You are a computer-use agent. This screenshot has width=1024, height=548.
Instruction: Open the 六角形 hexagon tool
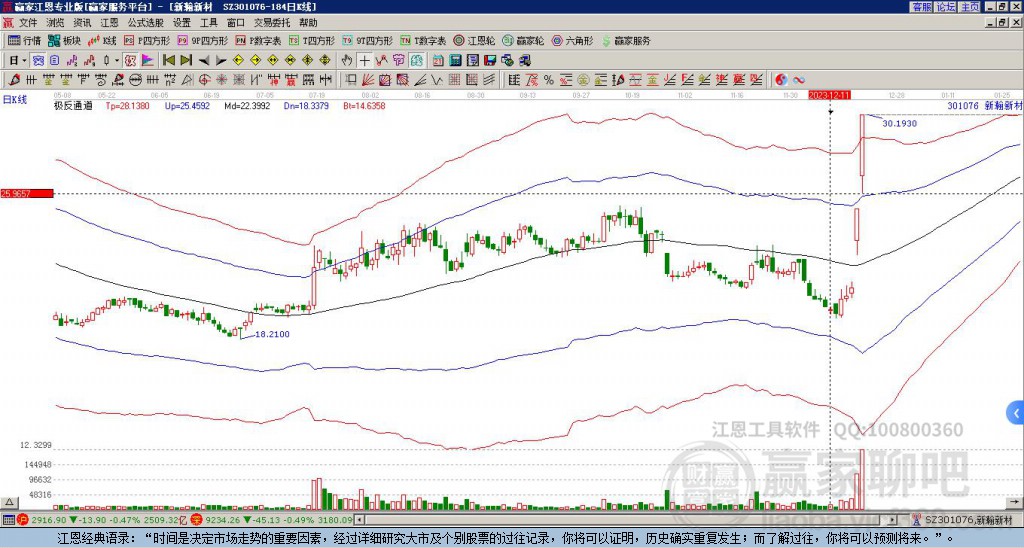(x=573, y=40)
